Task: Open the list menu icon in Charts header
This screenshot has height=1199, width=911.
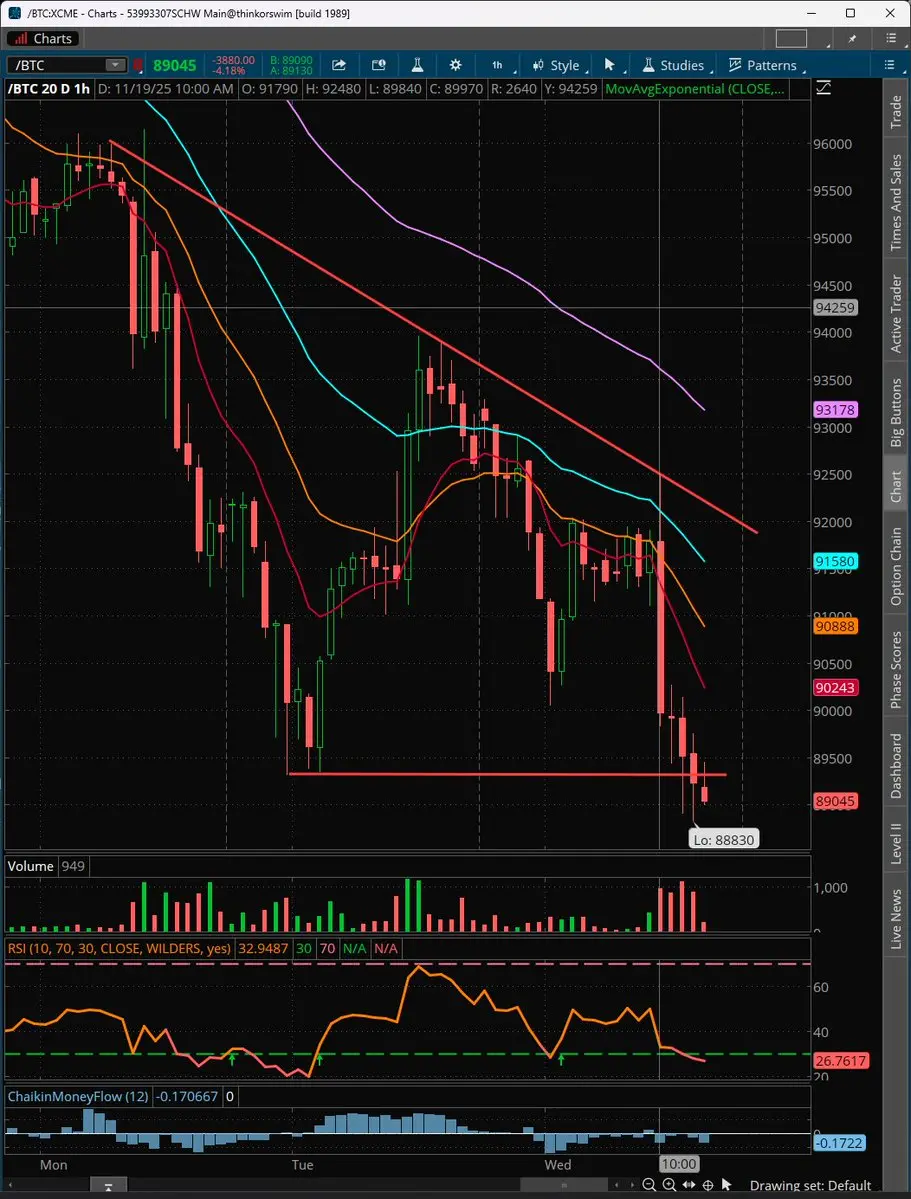Action: pos(891,38)
